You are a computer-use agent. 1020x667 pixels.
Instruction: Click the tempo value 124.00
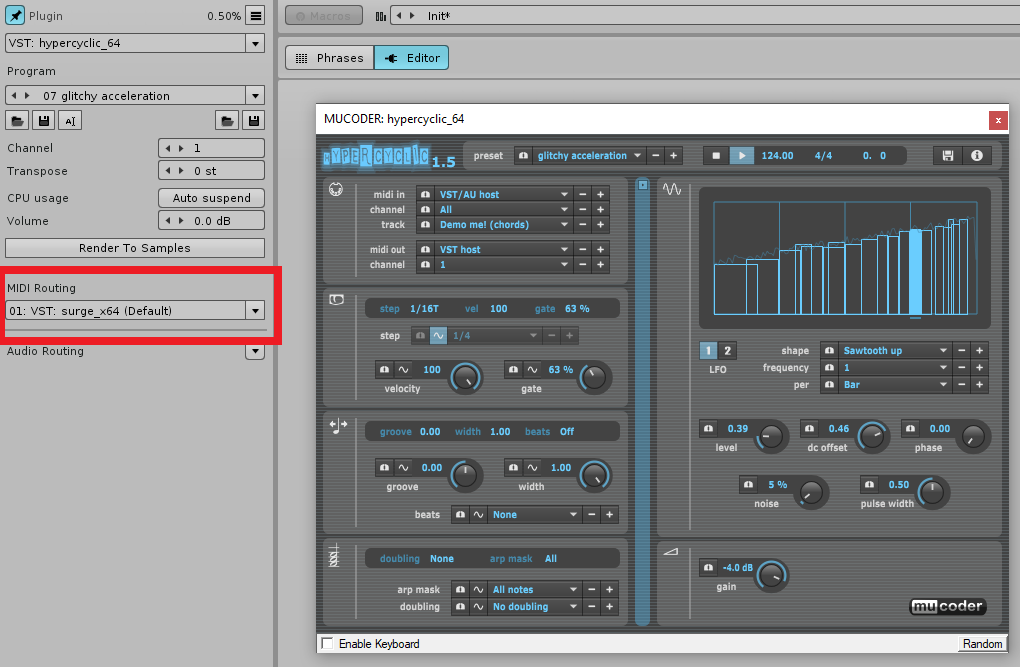pyautogui.click(x=777, y=156)
